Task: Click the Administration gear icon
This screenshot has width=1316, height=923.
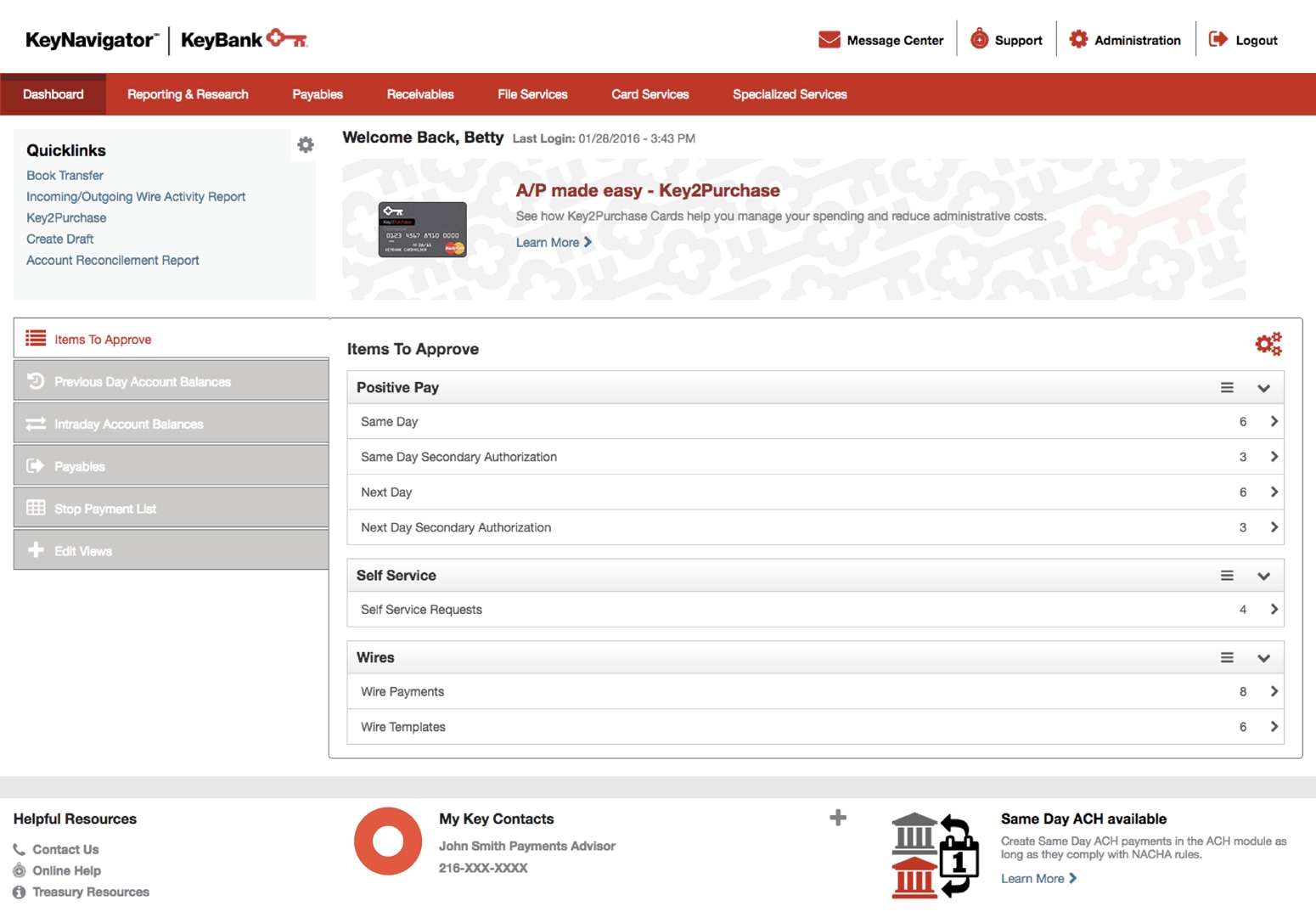Action: (x=1078, y=39)
